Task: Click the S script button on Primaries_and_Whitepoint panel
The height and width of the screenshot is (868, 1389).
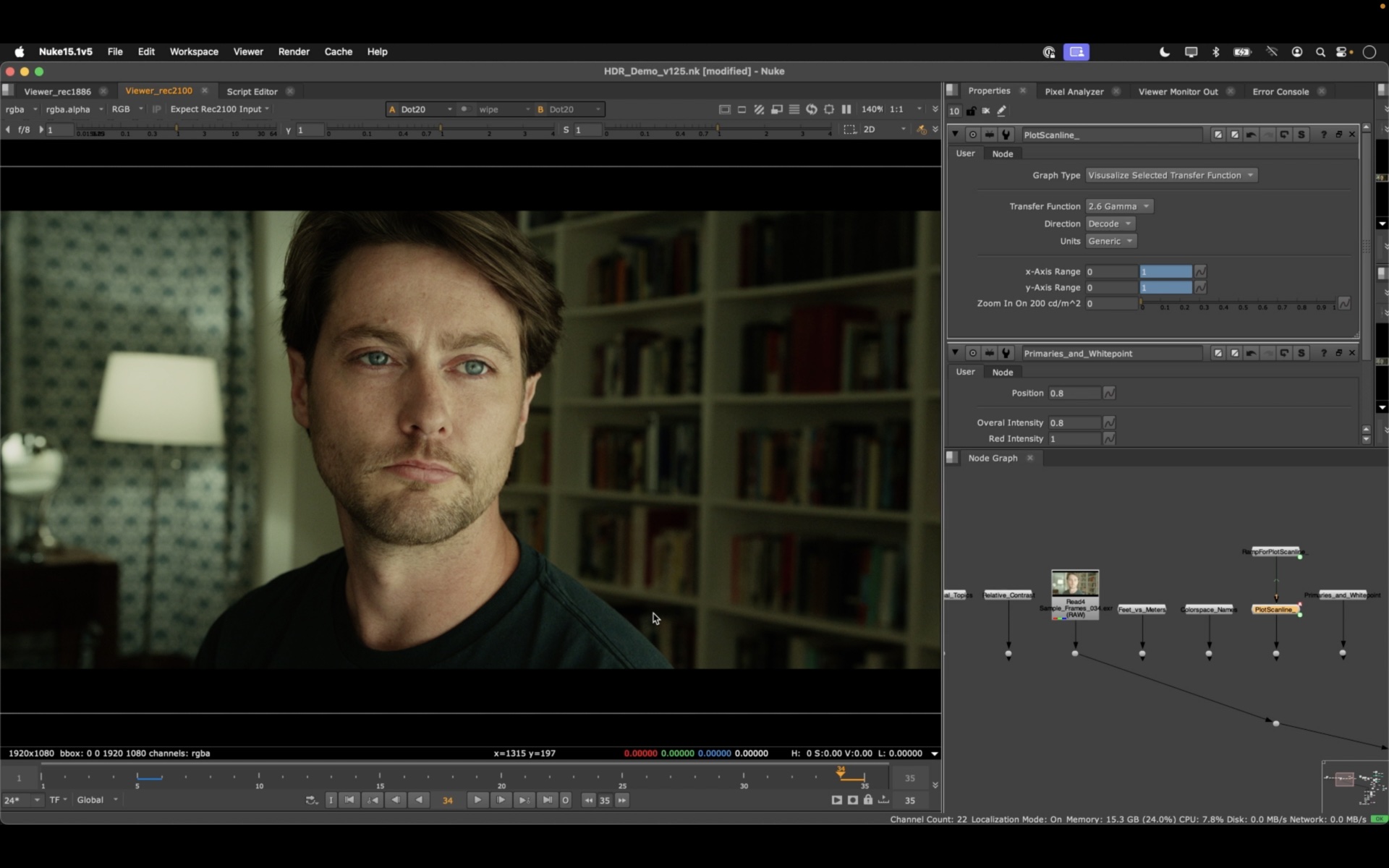Action: click(1302, 353)
